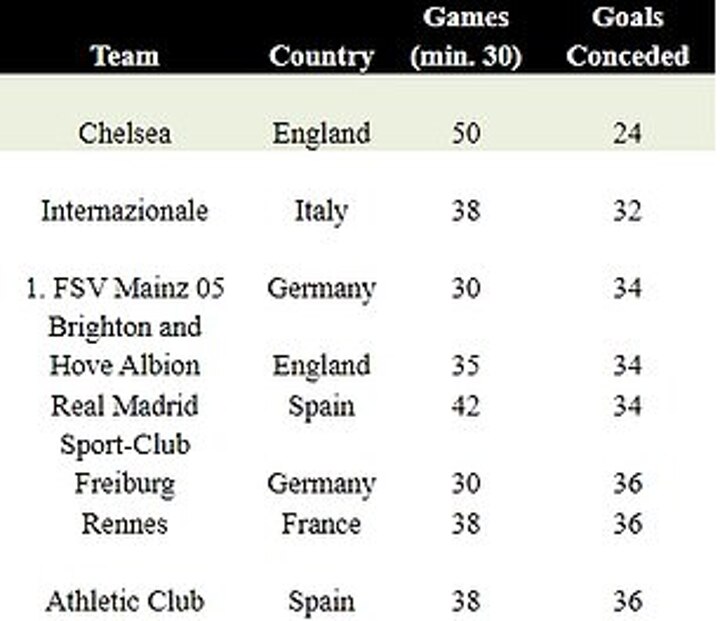
Task: Select the France country cell
Action: [x=321, y=524]
